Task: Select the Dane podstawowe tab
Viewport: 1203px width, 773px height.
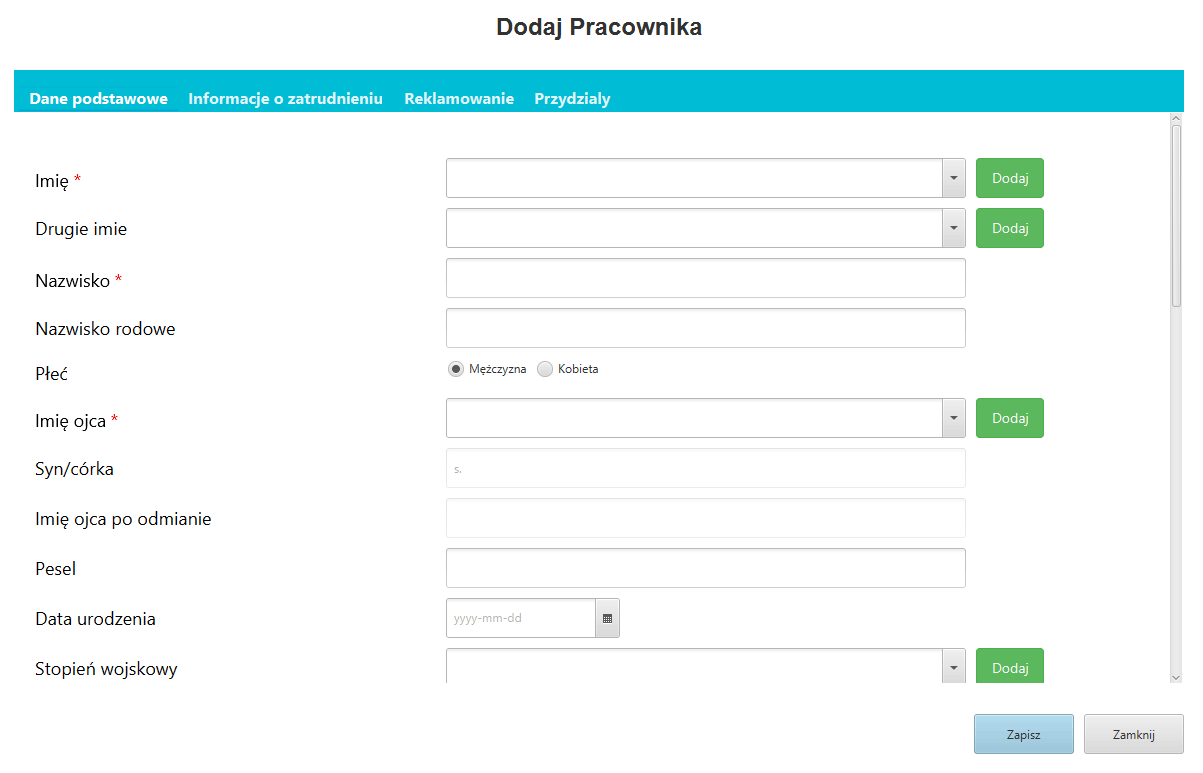Action: (99, 98)
